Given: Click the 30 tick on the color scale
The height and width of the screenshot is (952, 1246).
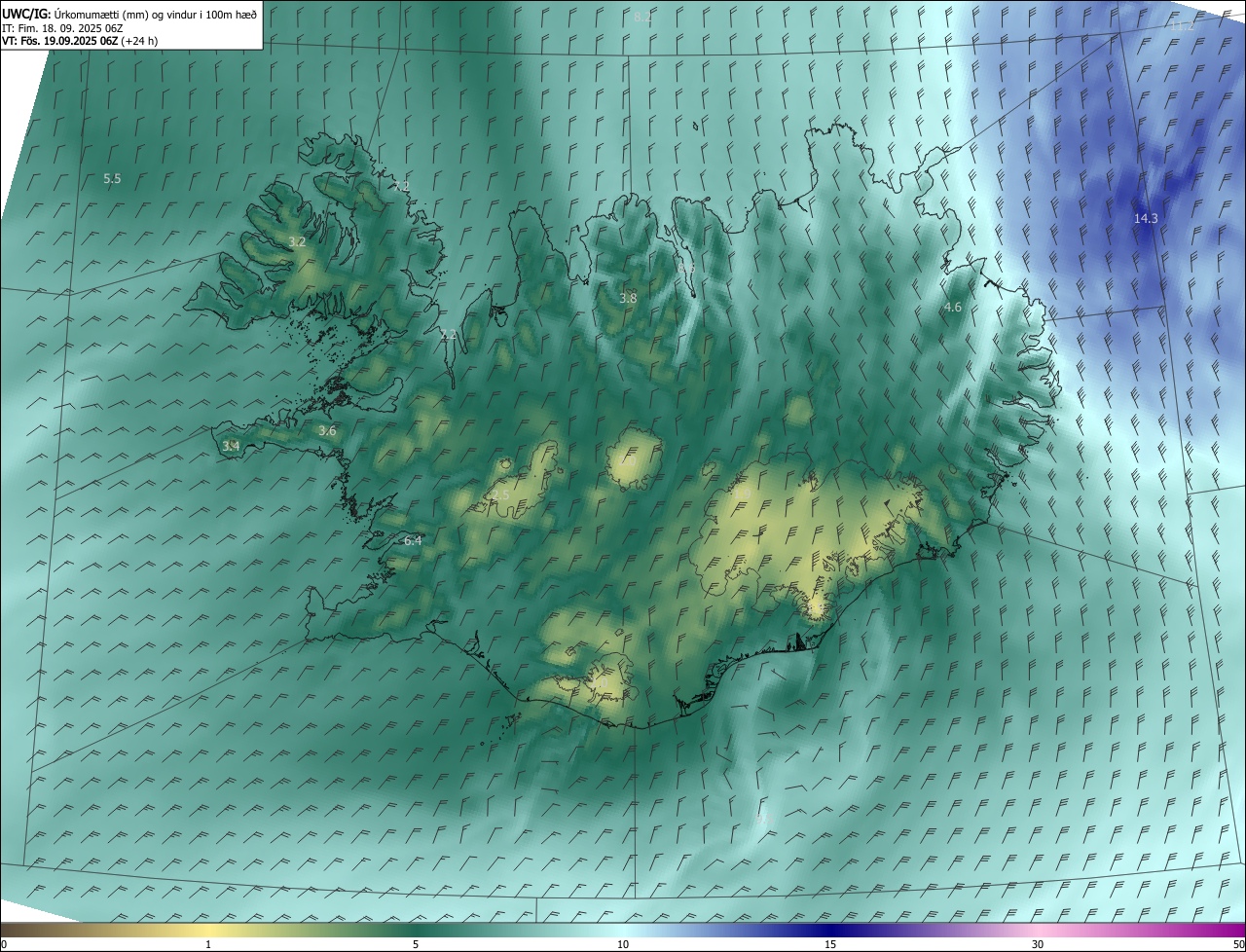Looking at the screenshot, I should point(1038,945).
